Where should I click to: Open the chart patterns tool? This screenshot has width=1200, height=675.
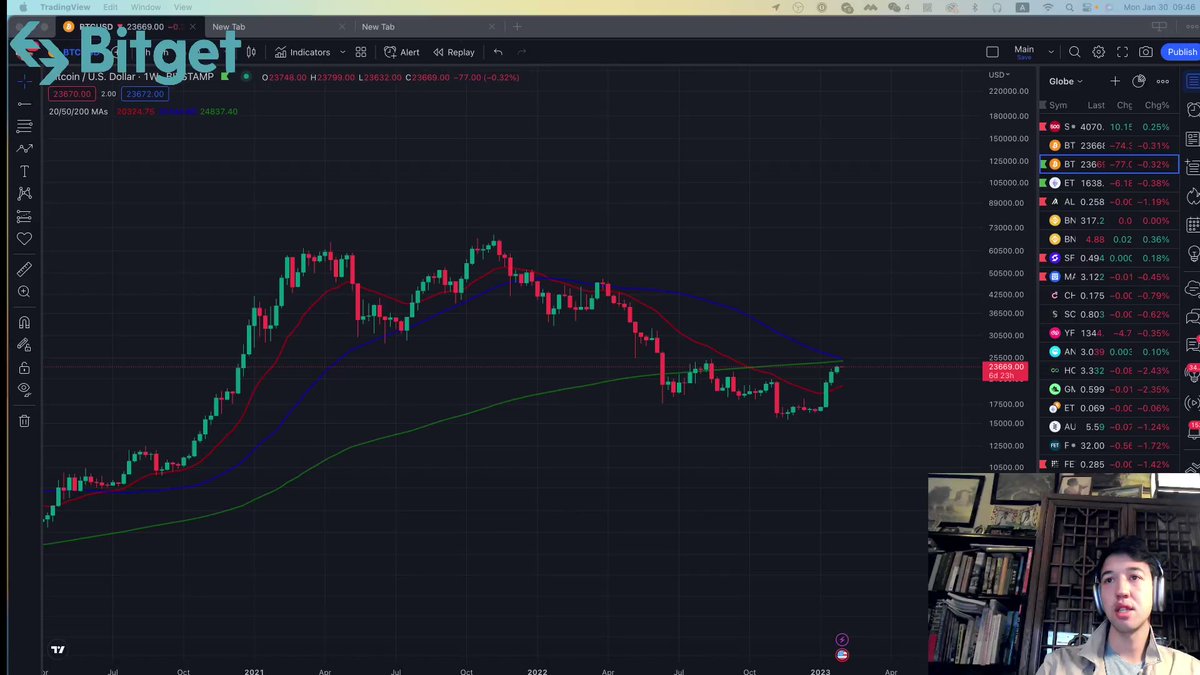coord(24,193)
